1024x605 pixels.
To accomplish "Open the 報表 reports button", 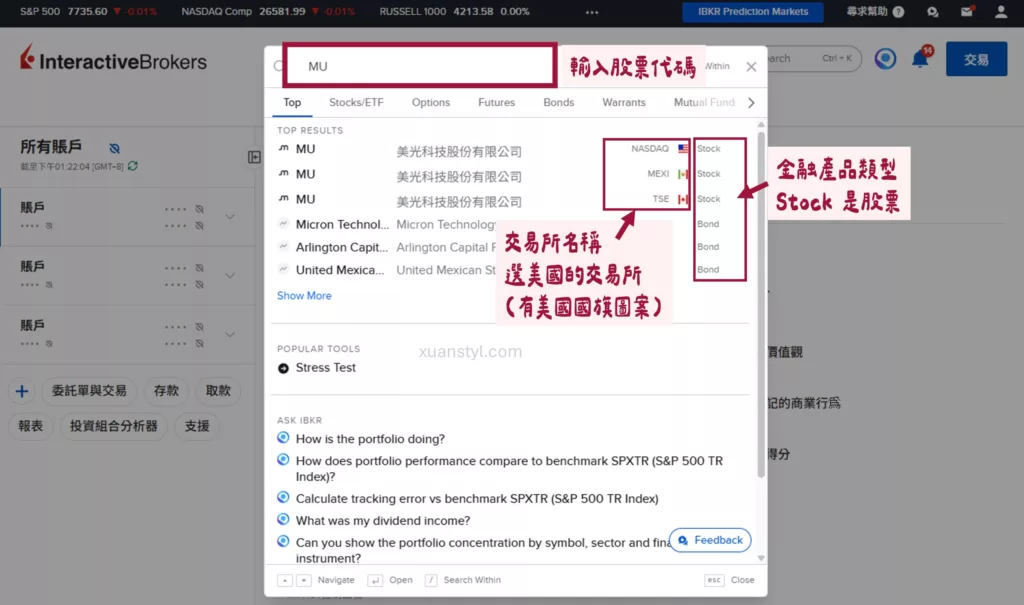I will point(31,426).
